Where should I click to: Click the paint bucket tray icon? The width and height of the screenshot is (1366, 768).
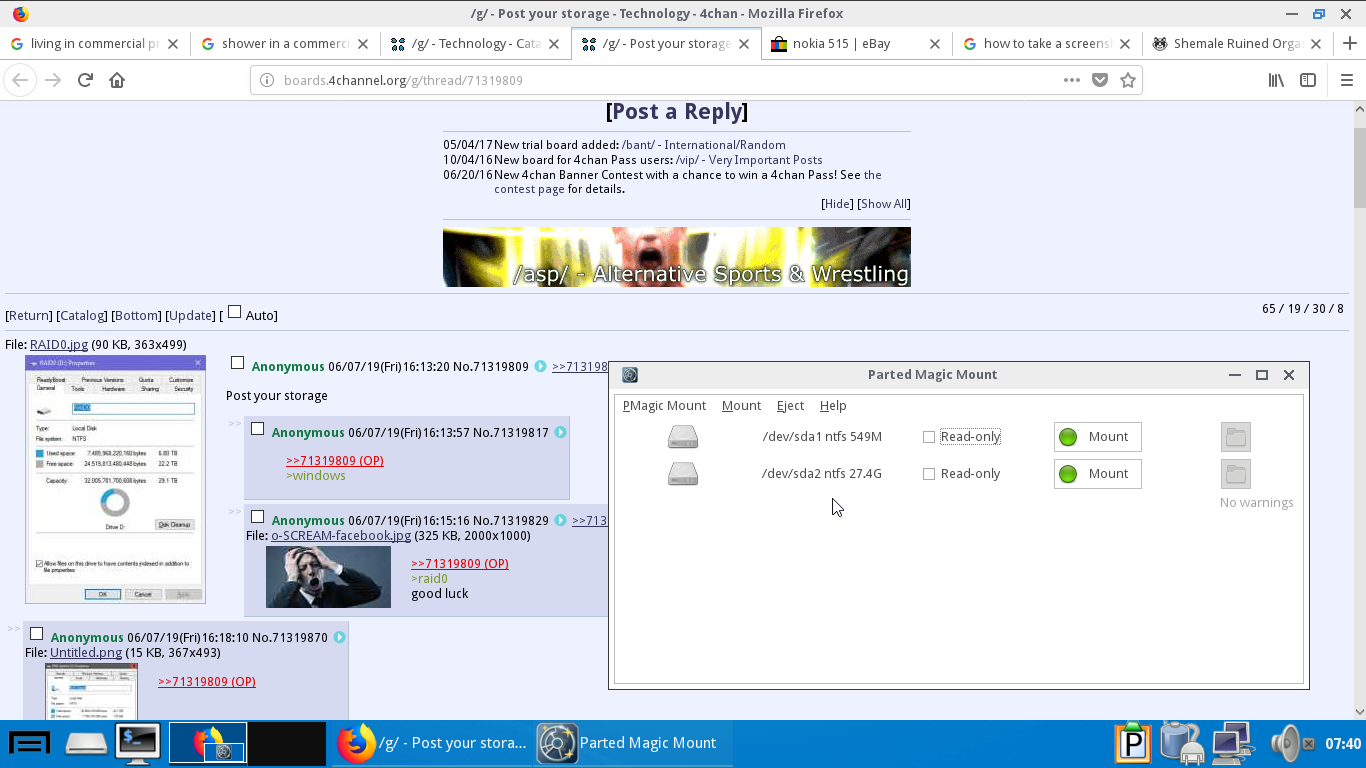point(1181,743)
